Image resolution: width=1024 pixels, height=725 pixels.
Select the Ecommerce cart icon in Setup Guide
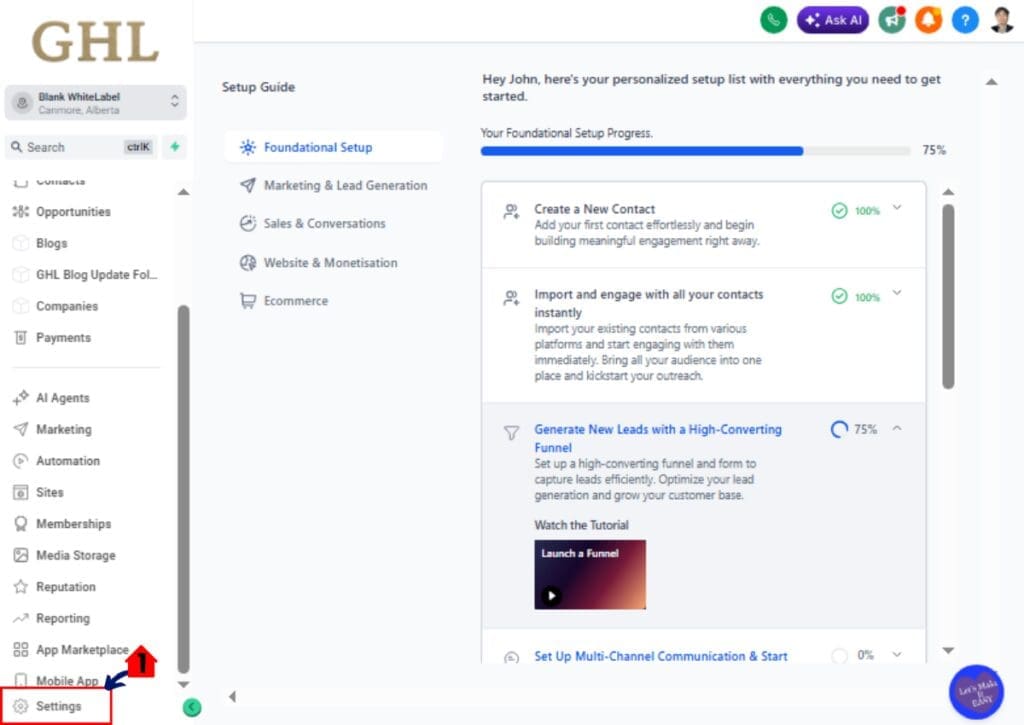coord(249,300)
